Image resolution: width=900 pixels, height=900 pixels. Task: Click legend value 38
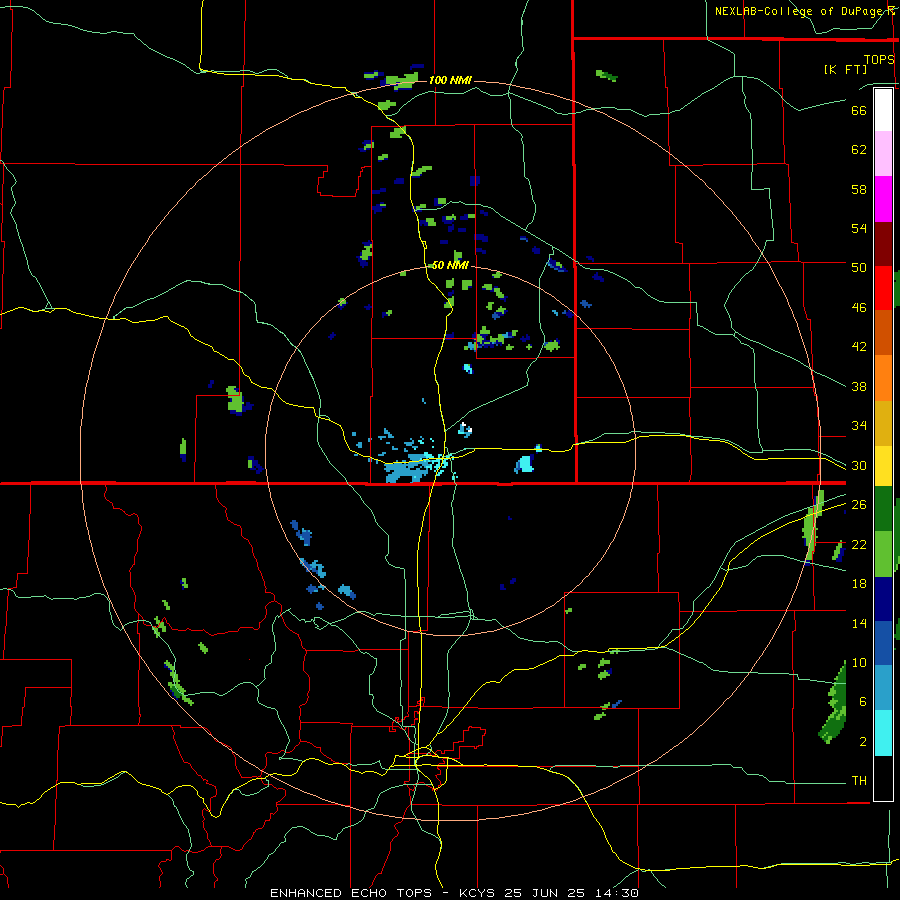pos(859,386)
